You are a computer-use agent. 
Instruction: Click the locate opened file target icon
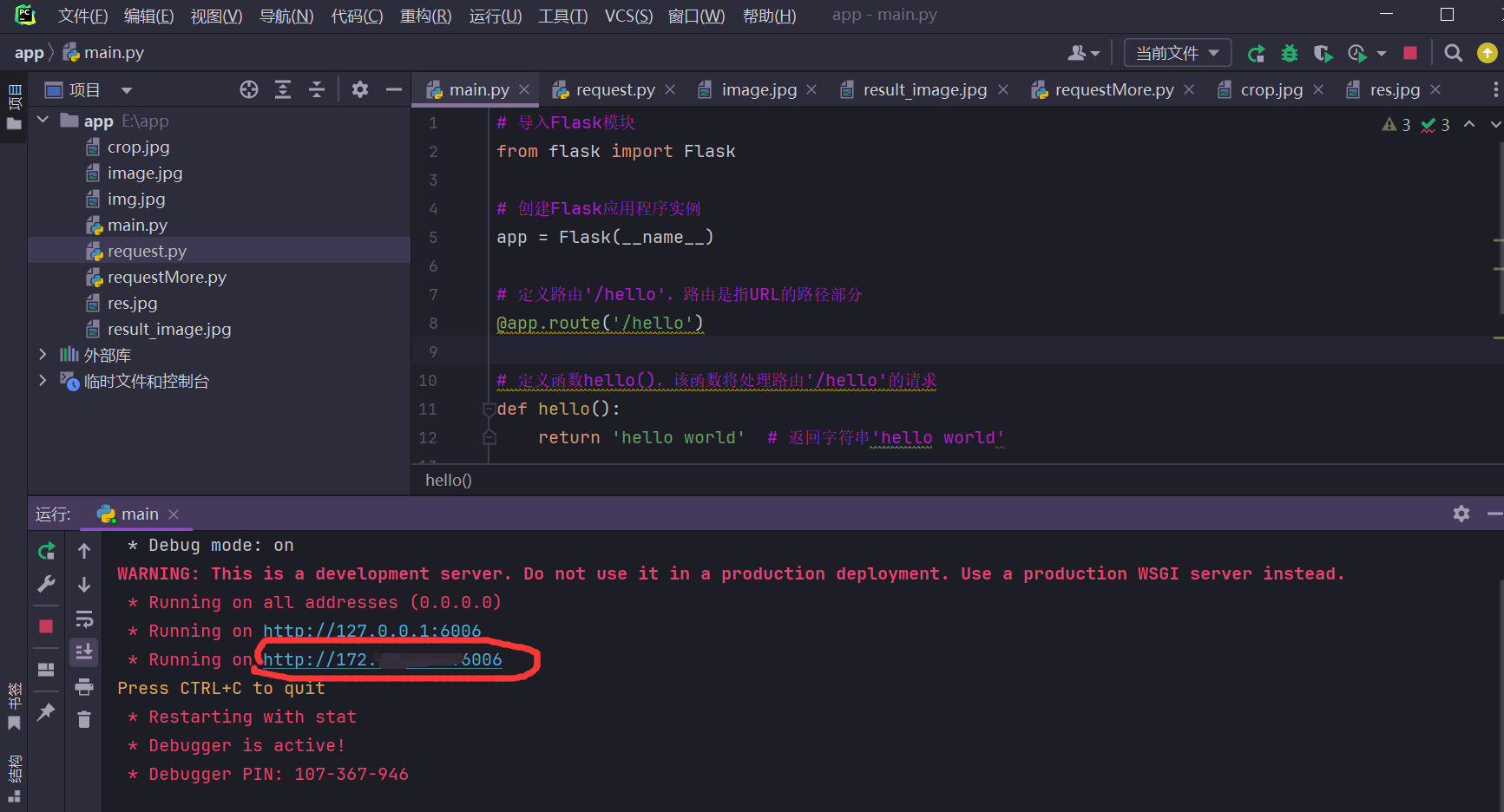pyautogui.click(x=249, y=90)
